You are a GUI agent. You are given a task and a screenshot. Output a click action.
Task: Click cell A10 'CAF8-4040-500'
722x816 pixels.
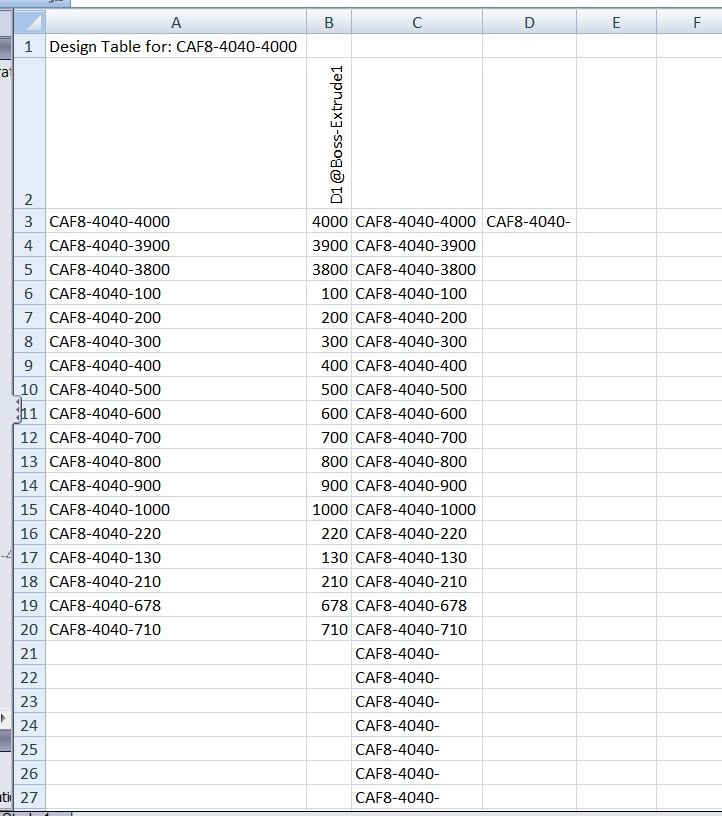pyautogui.click(x=176, y=389)
